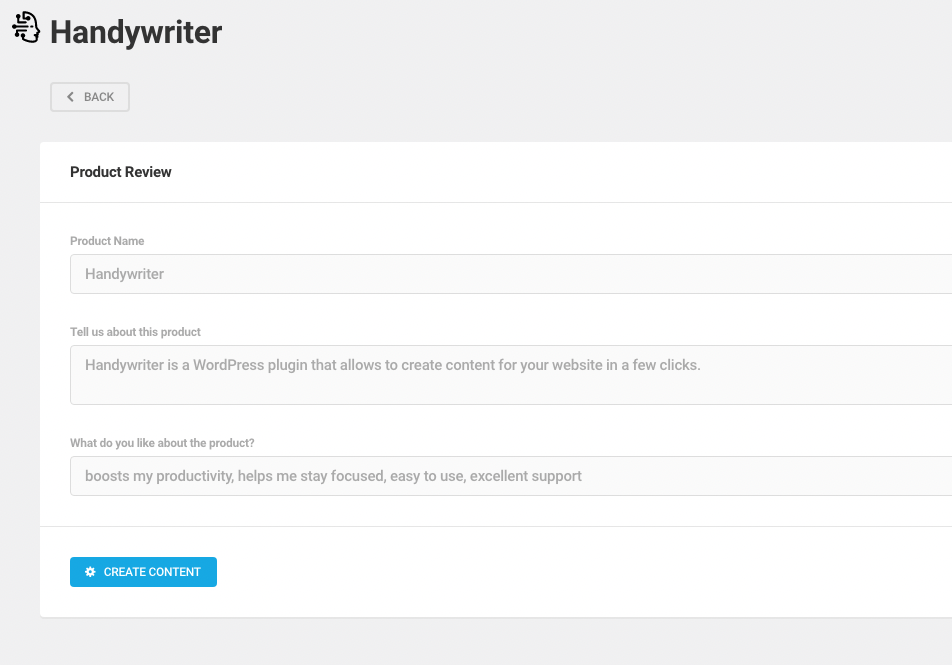Screen dimensions: 952x665
Task: Click the Handywriter title text in the header
Action: click(x=136, y=32)
